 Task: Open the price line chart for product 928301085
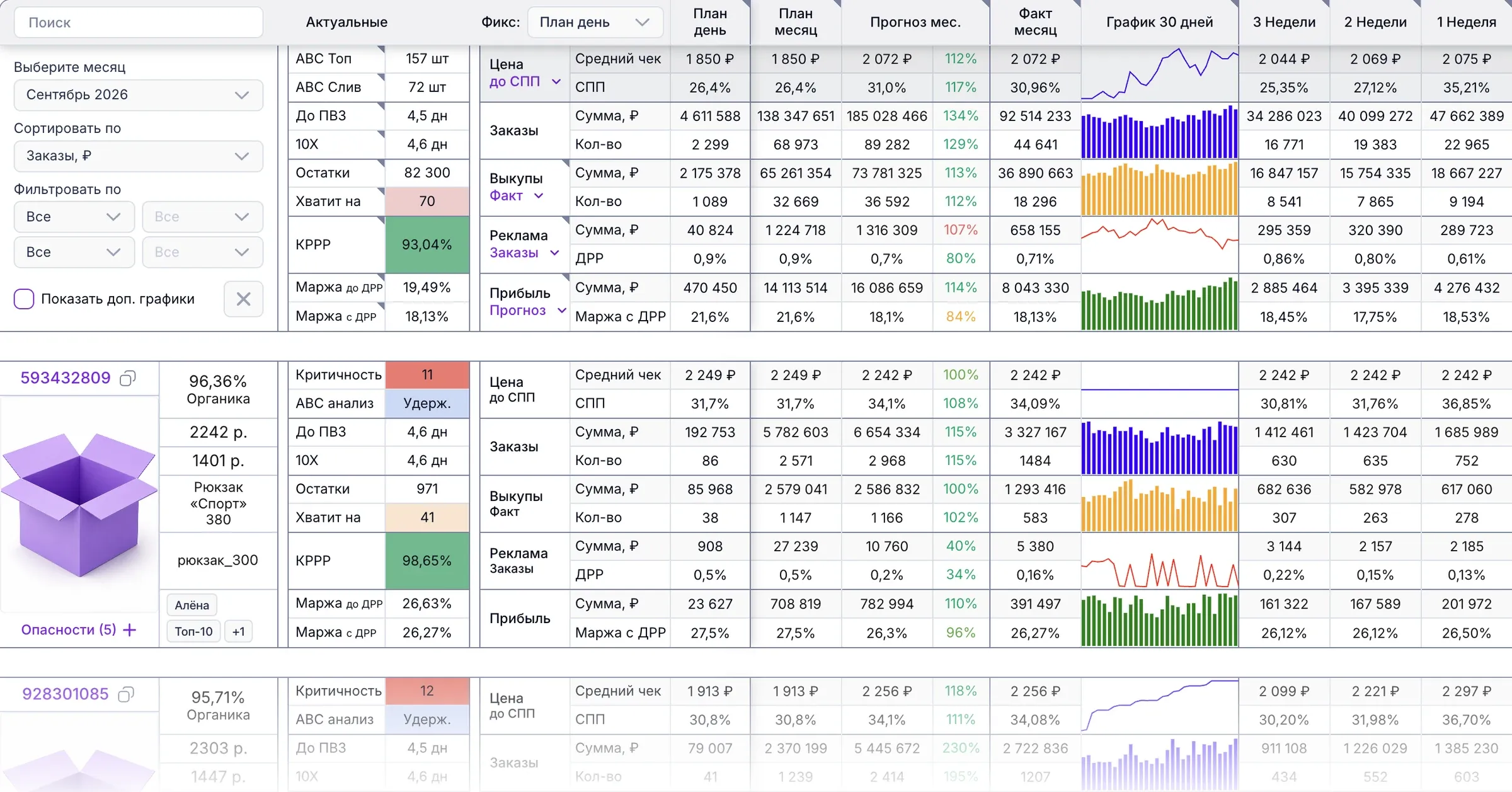click(x=1160, y=705)
